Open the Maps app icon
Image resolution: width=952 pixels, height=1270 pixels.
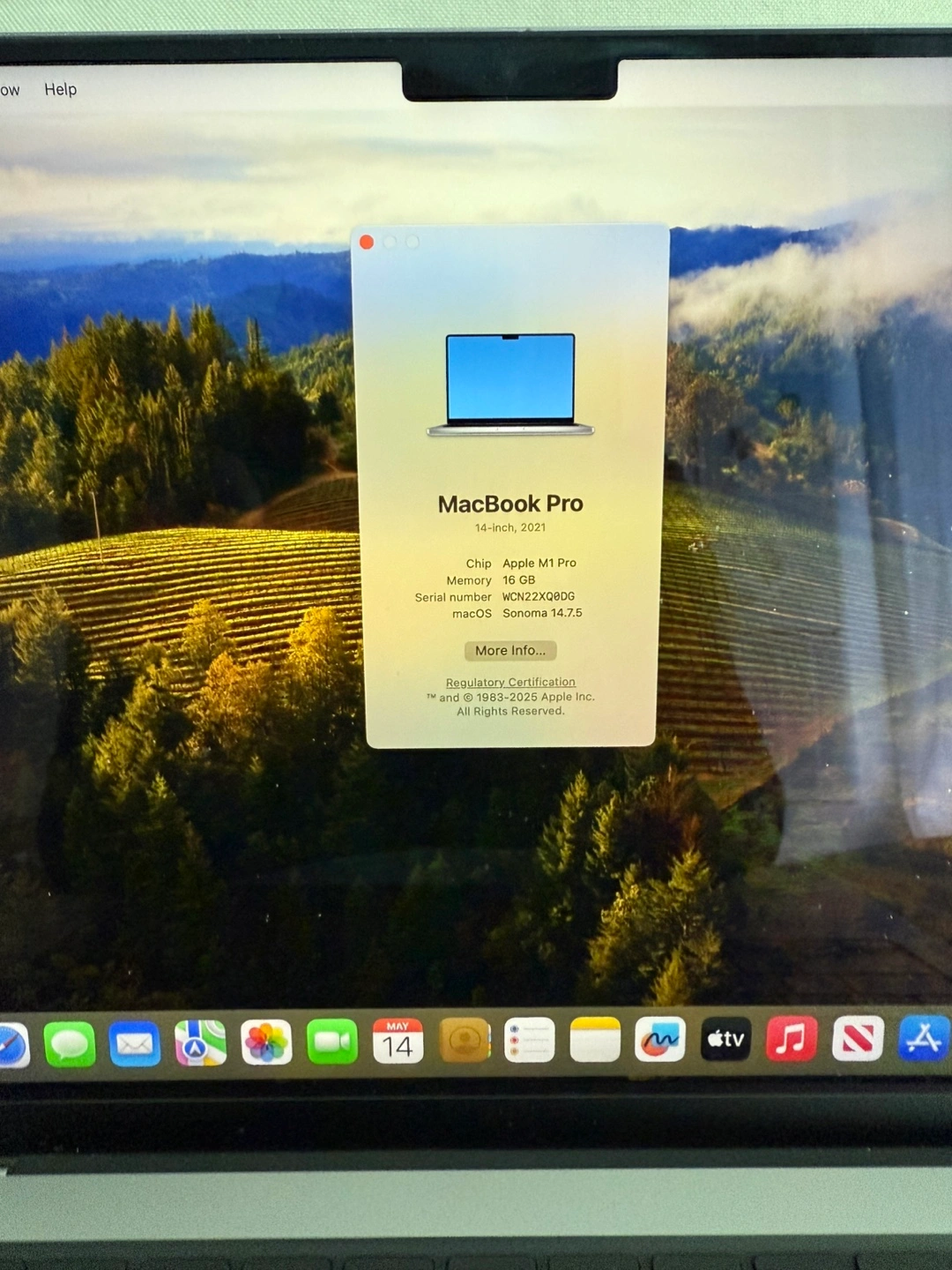[200, 1043]
